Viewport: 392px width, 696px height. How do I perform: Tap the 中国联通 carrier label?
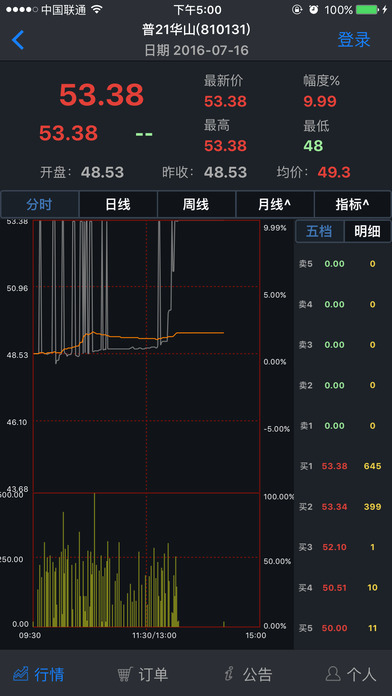tap(63, 9)
